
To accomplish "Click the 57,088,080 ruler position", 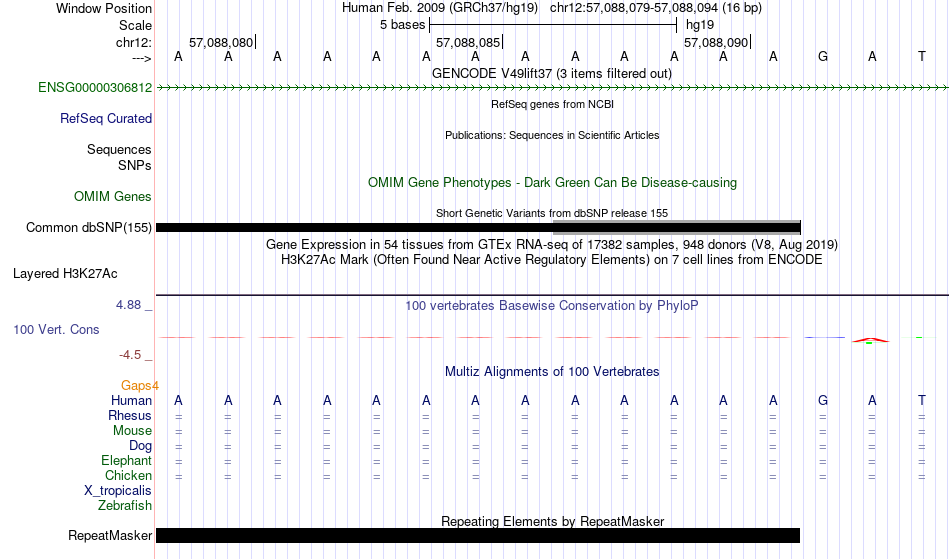I will (221, 42).
